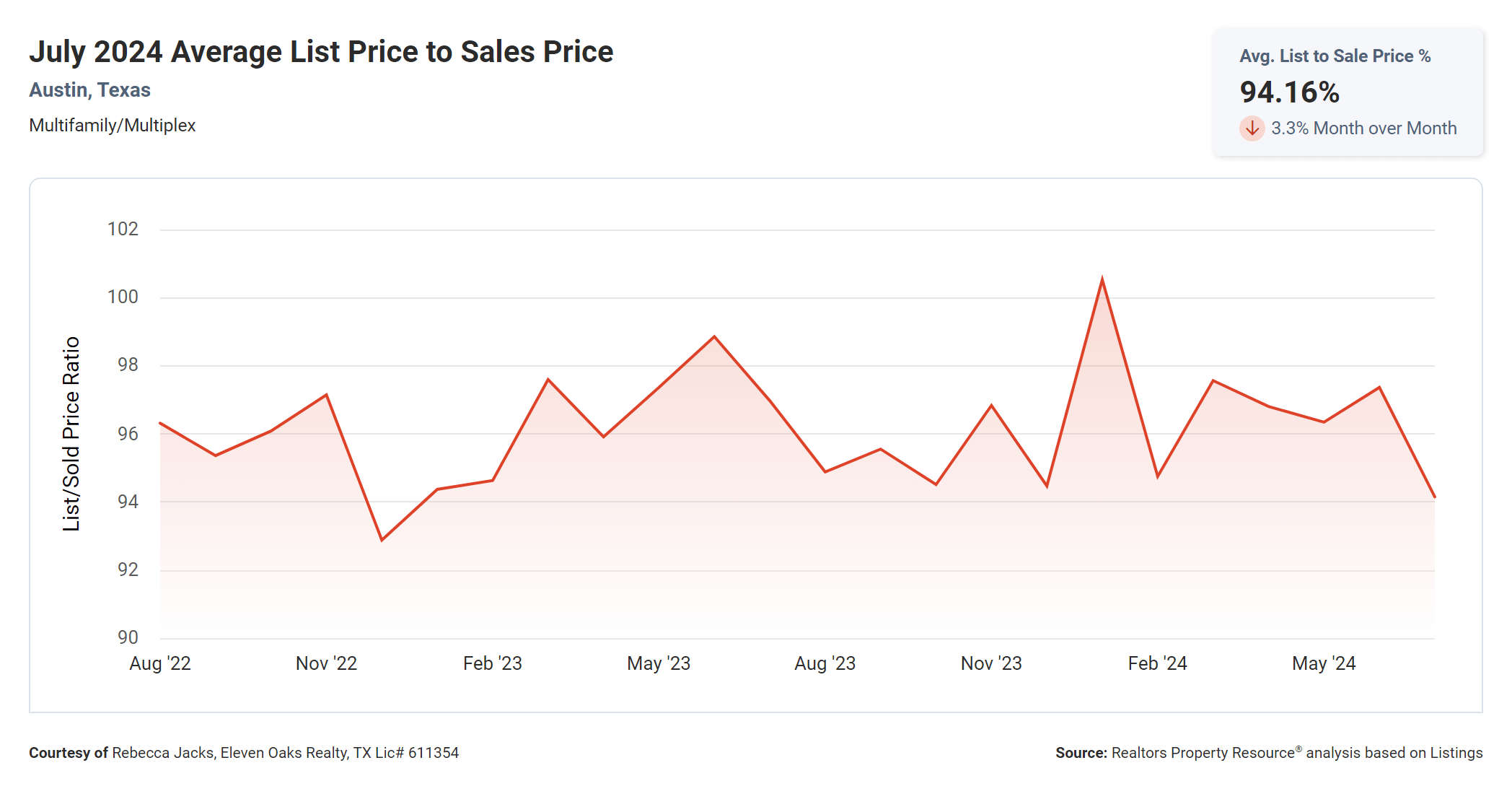
Task: Click the 94.16% average percentage value
Action: [x=1289, y=92]
